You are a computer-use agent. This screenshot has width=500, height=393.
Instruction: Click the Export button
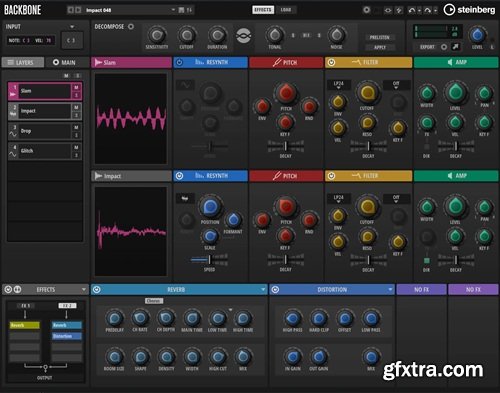coord(428,47)
